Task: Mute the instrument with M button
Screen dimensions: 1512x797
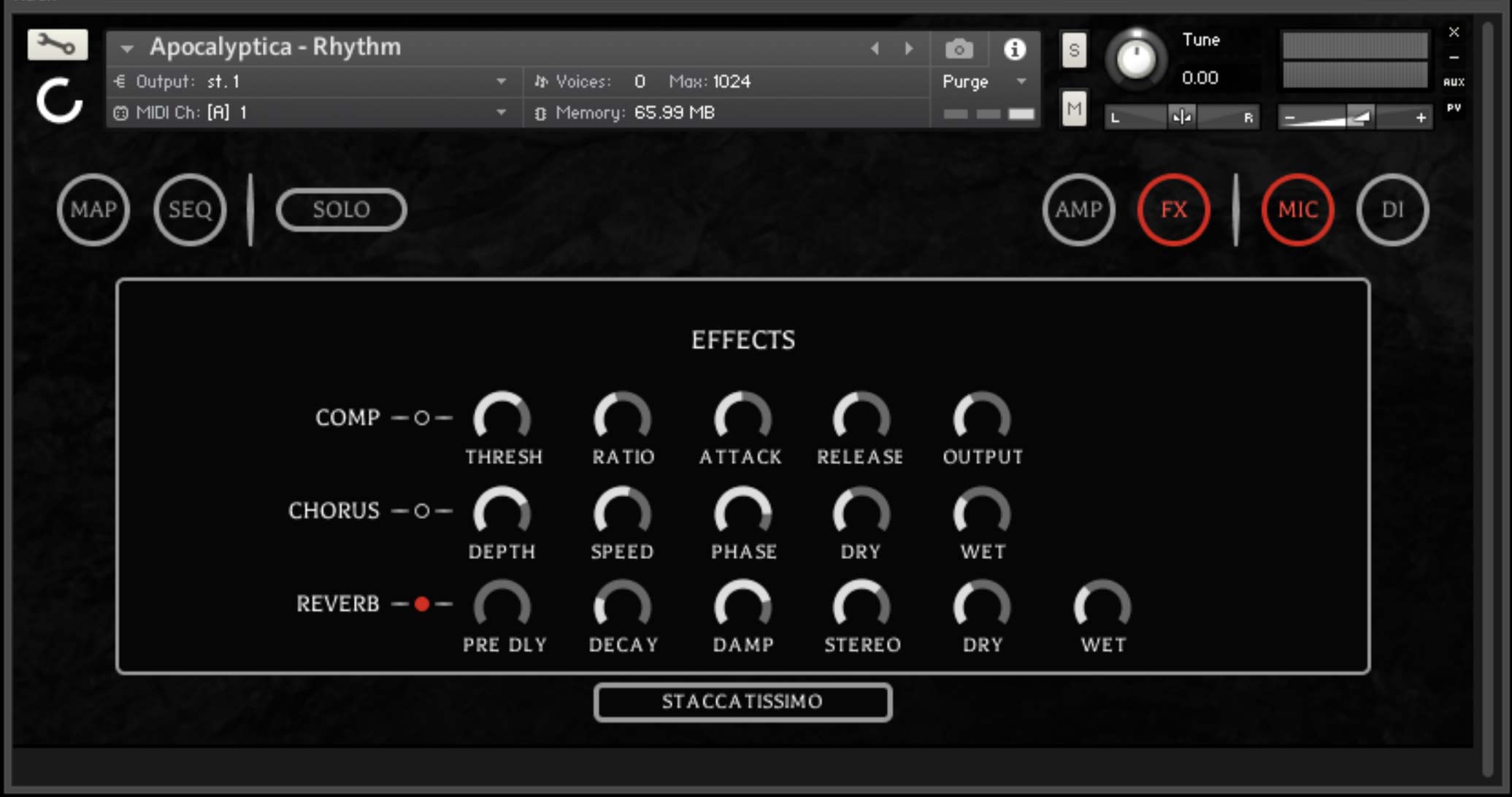Action: [x=1073, y=109]
